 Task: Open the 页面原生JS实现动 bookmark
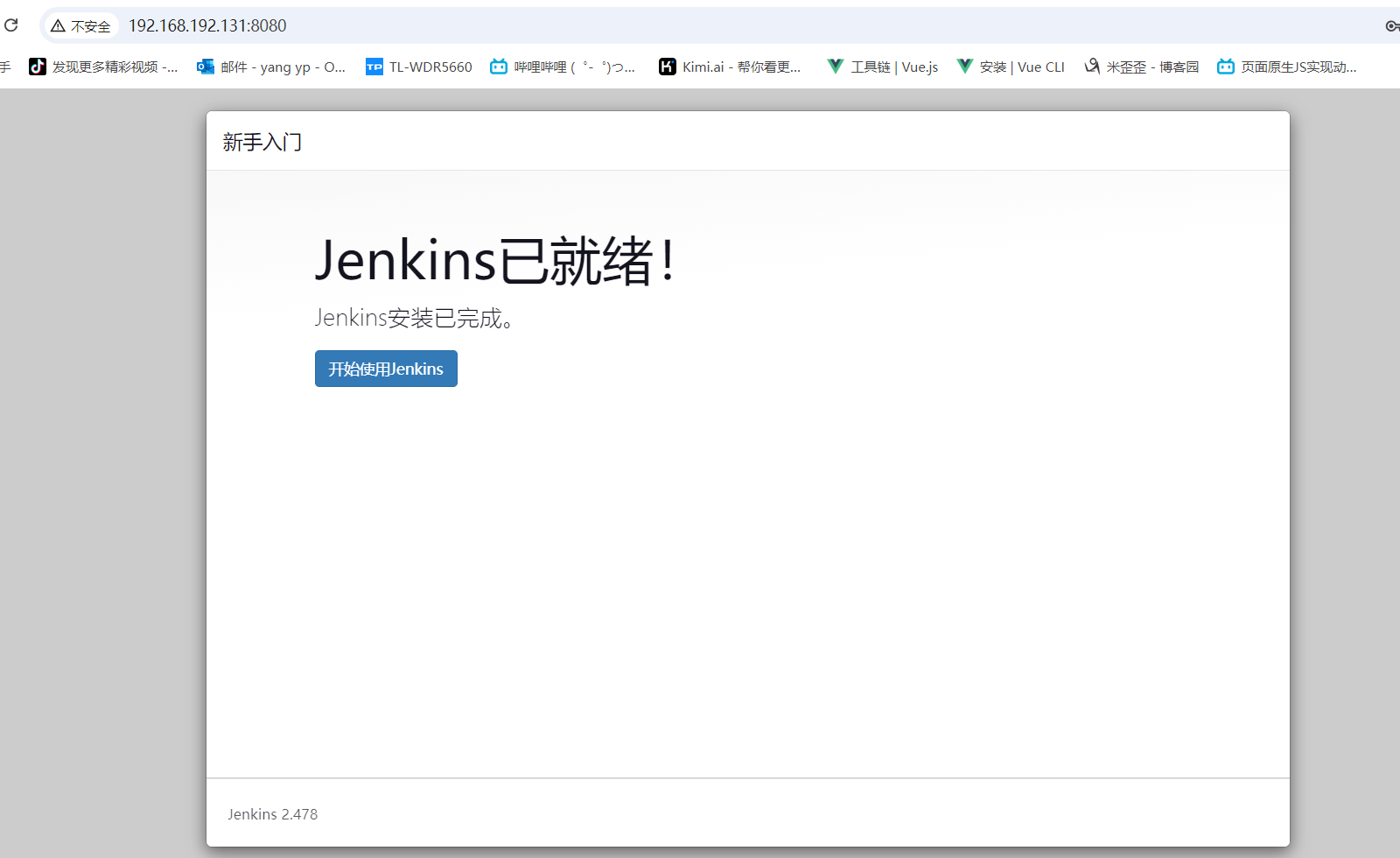pos(1287,67)
